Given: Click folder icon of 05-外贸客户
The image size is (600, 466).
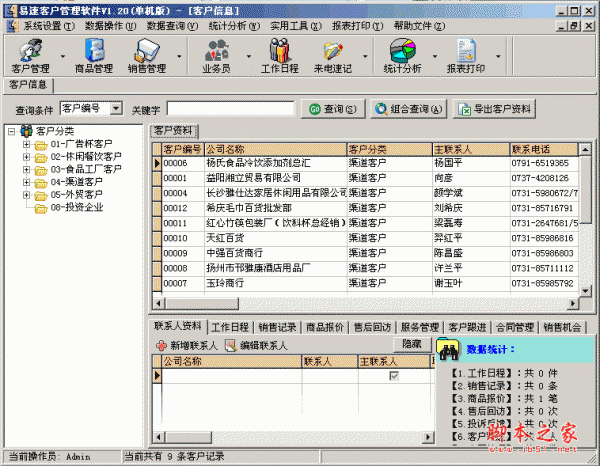Looking at the screenshot, I should click(41, 196).
